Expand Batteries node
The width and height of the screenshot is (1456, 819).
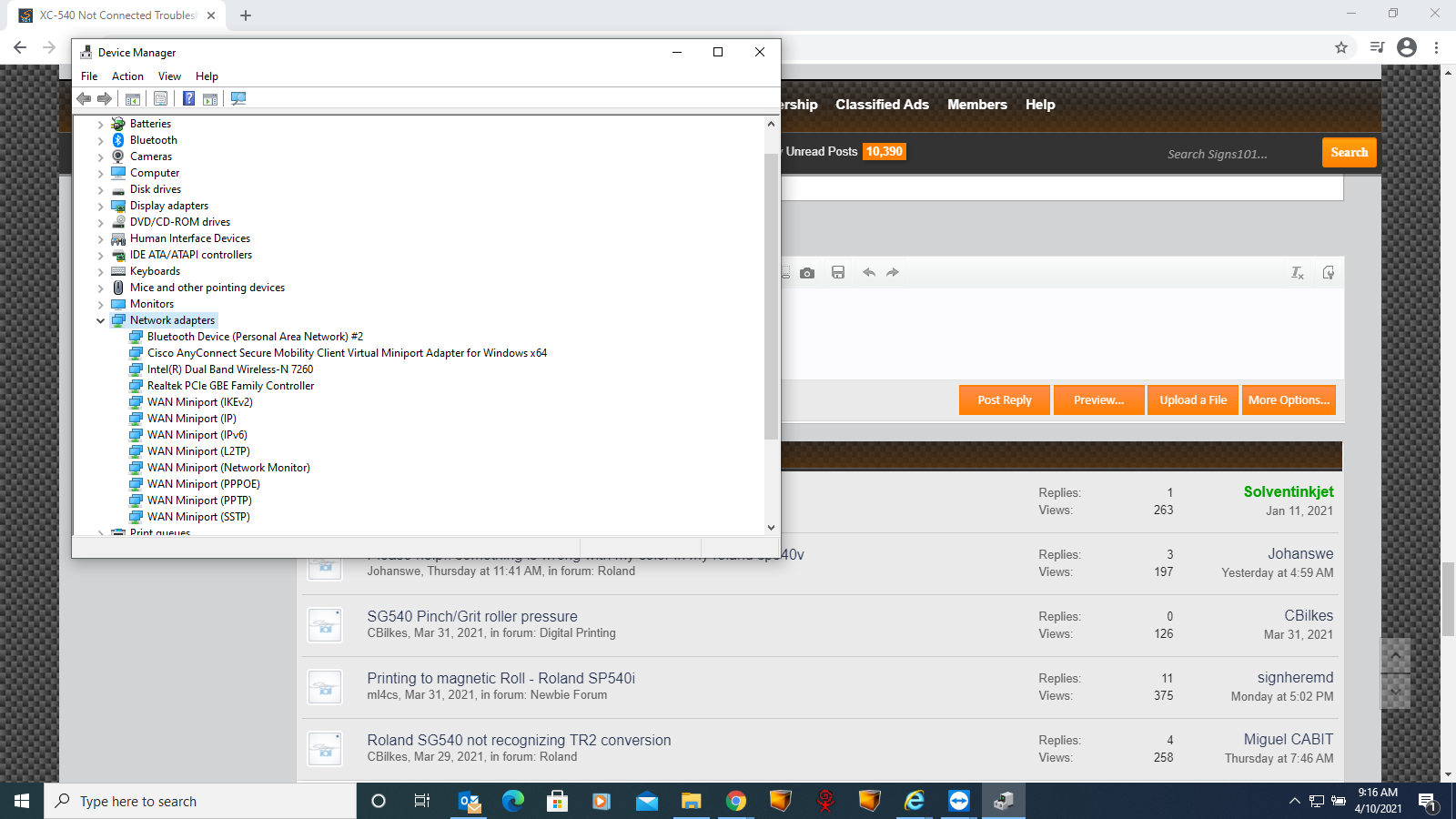click(x=100, y=125)
